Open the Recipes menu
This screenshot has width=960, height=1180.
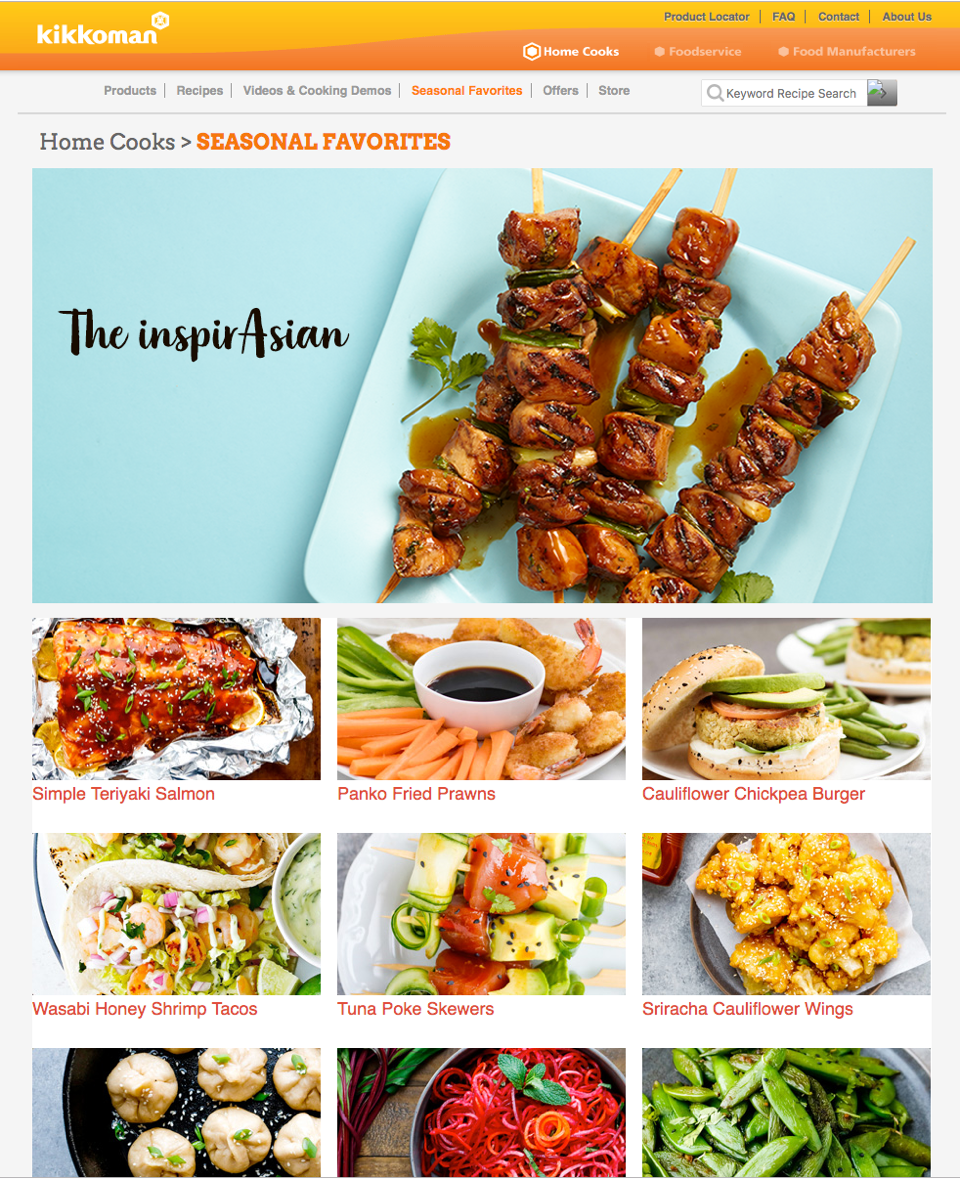(x=199, y=90)
